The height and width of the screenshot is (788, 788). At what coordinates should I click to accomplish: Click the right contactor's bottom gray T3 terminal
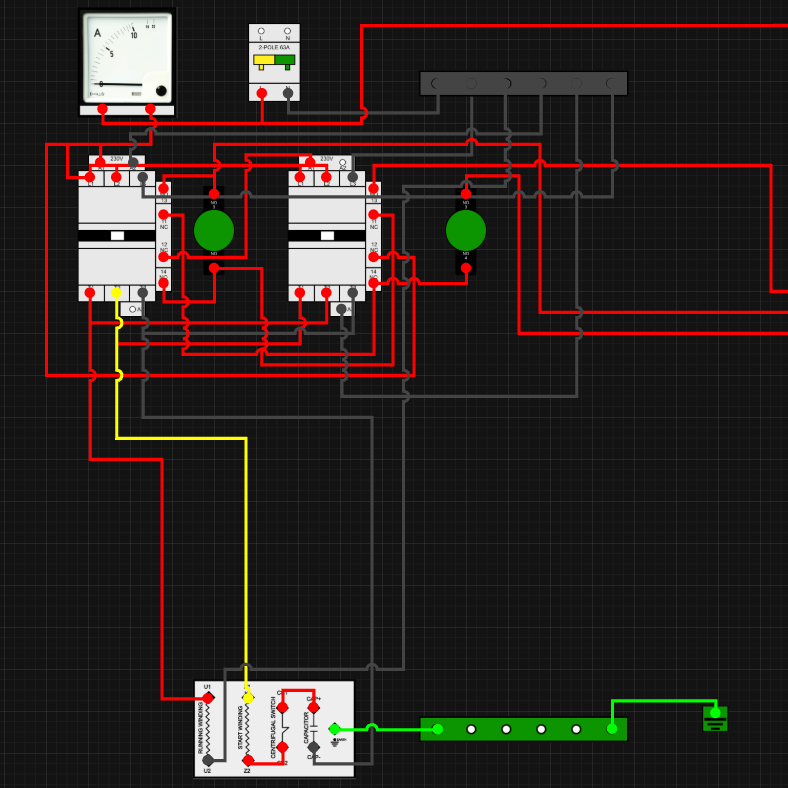353,292
